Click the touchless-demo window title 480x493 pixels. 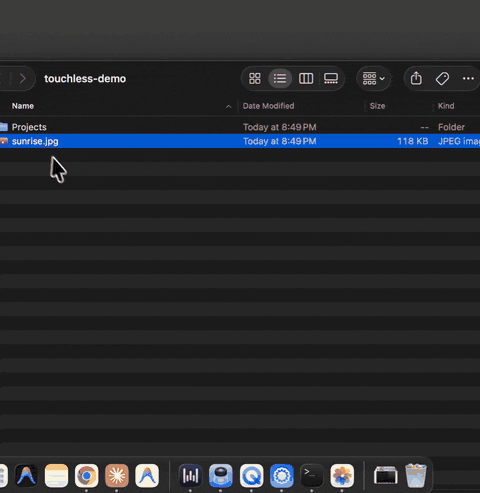(85, 79)
